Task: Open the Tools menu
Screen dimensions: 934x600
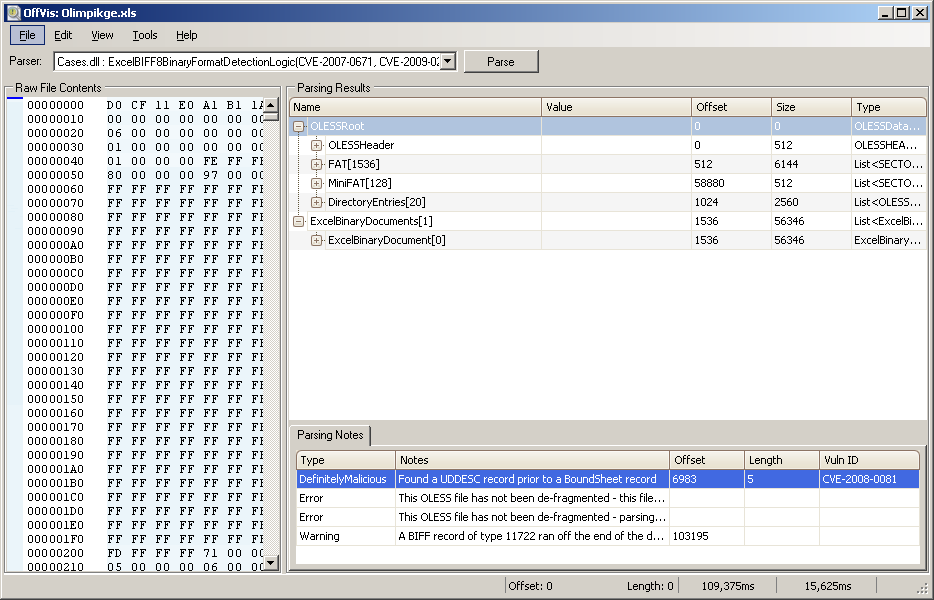Action: (x=145, y=35)
